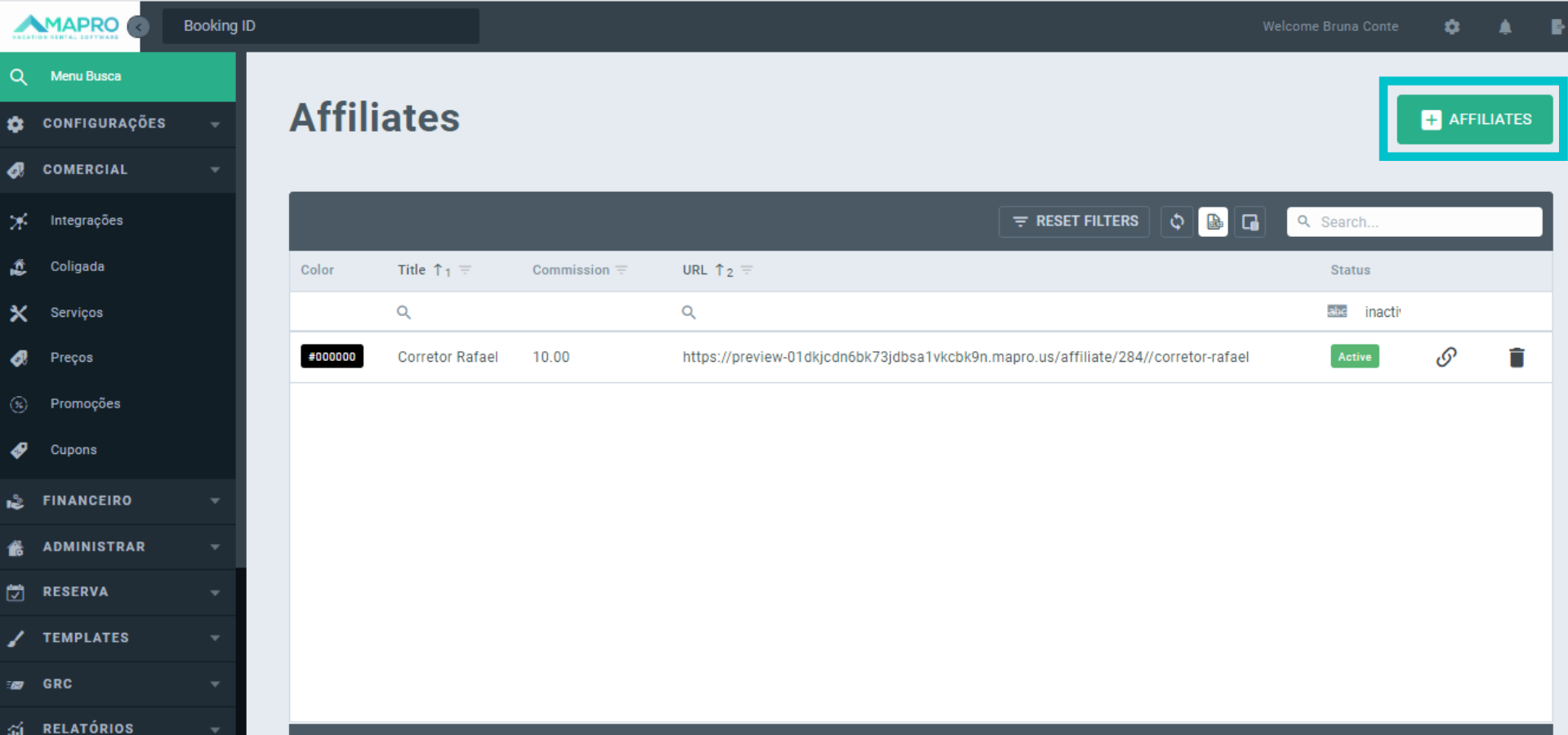Click the export data icon in toolbar
Screen dimensions: 1568x735
pos(1214,221)
